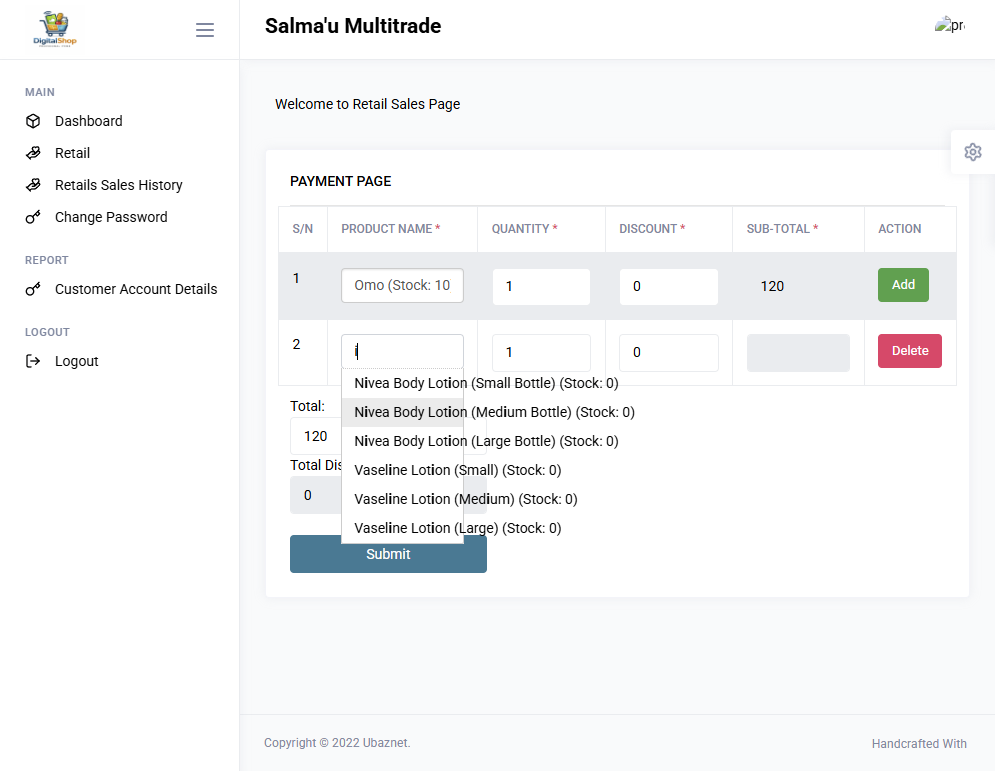This screenshot has width=995, height=771.
Task: Click the Retail hand-coin icon
Action: (x=33, y=153)
